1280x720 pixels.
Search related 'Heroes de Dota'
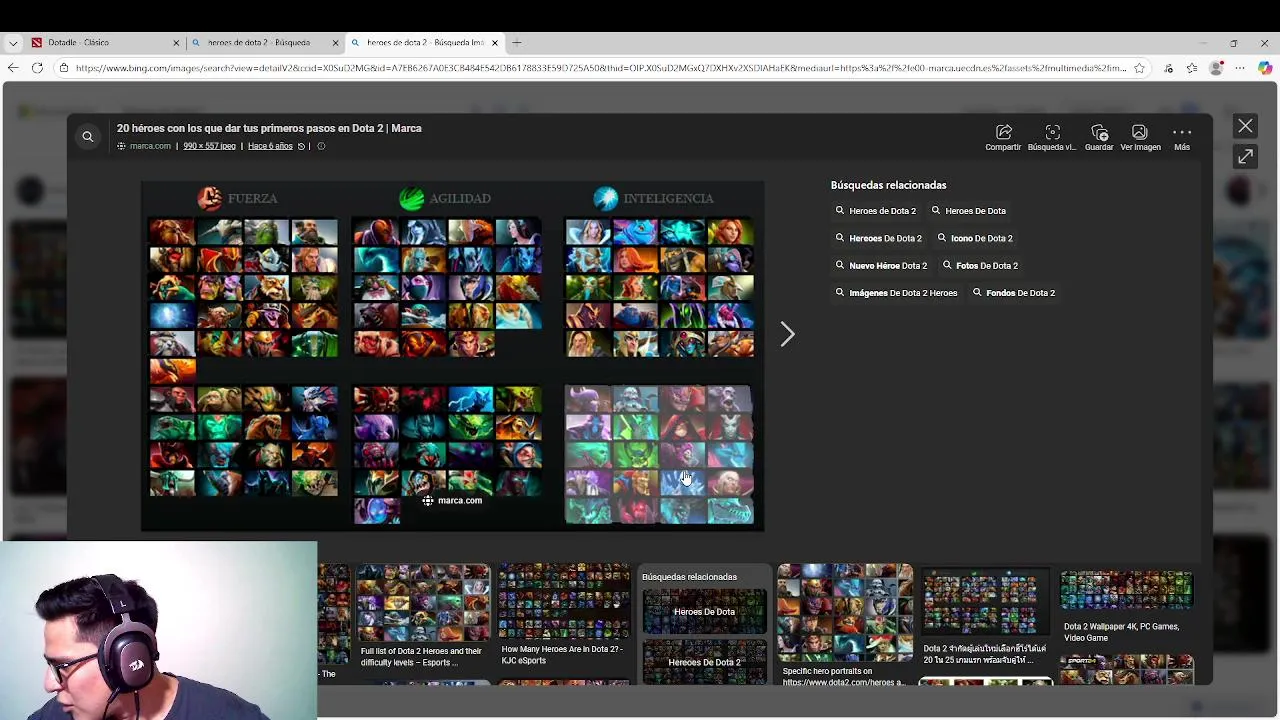point(969,211)
